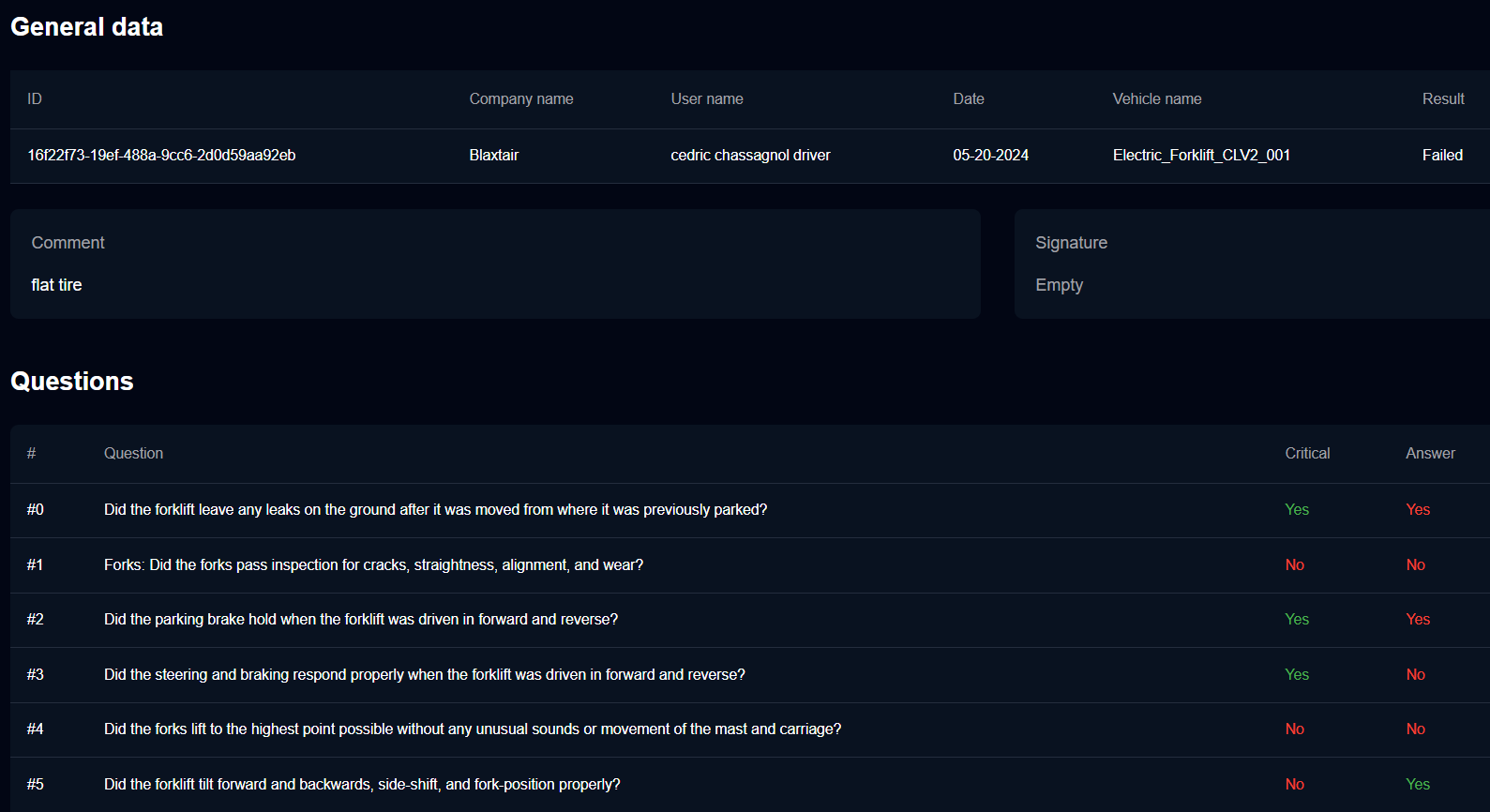This screenshot has height=812, width=1490.
Task: Click the steering and braking question
Action: point(424,675)
